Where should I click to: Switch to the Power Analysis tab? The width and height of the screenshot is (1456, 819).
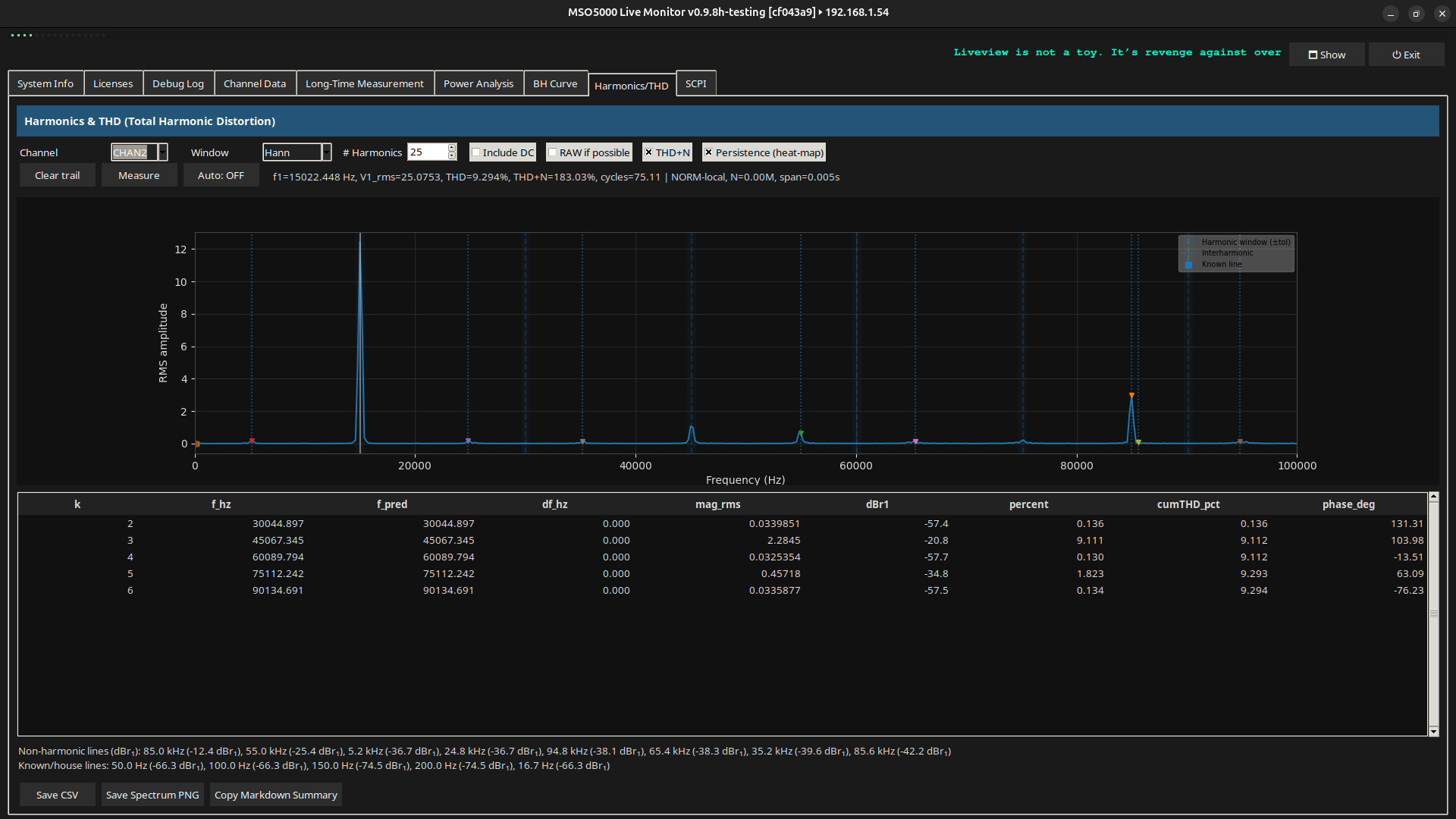tap(478, 83)
